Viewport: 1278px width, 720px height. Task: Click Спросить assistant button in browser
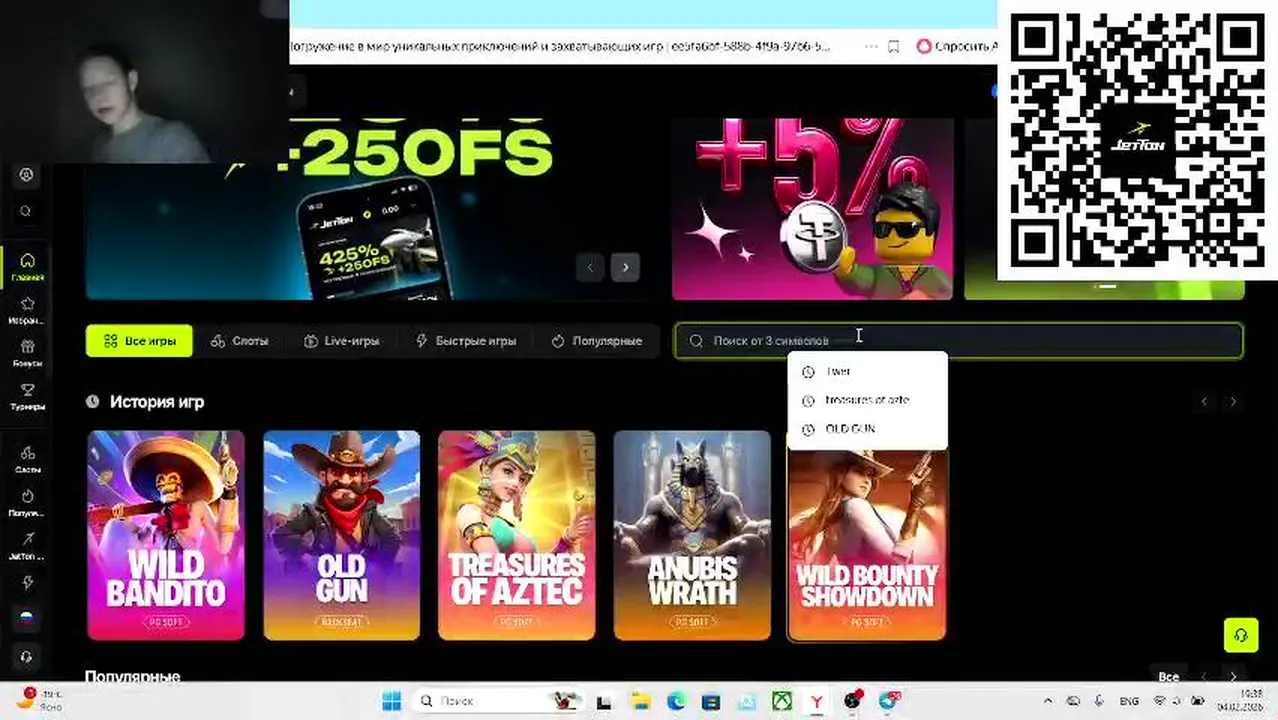956,46
